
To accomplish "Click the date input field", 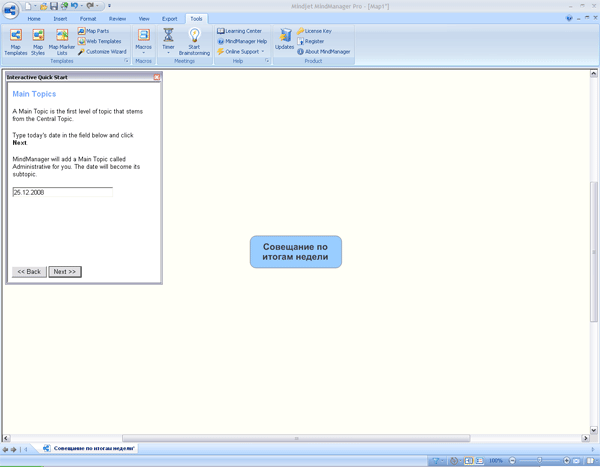I will click(63, 192).
